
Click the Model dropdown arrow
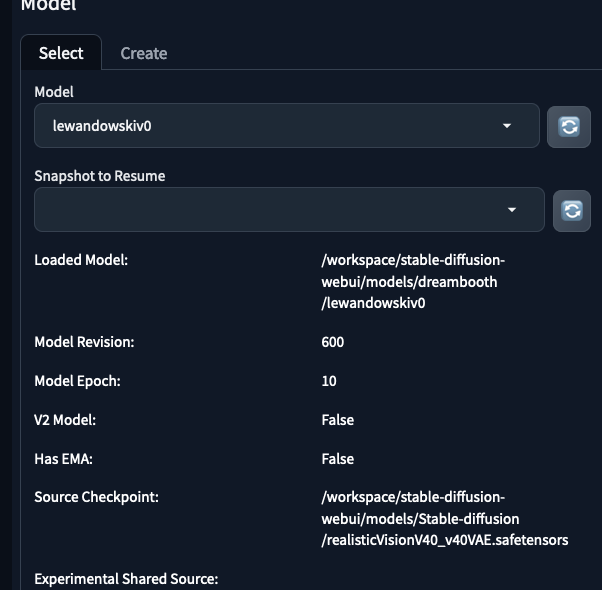(507, 126)
